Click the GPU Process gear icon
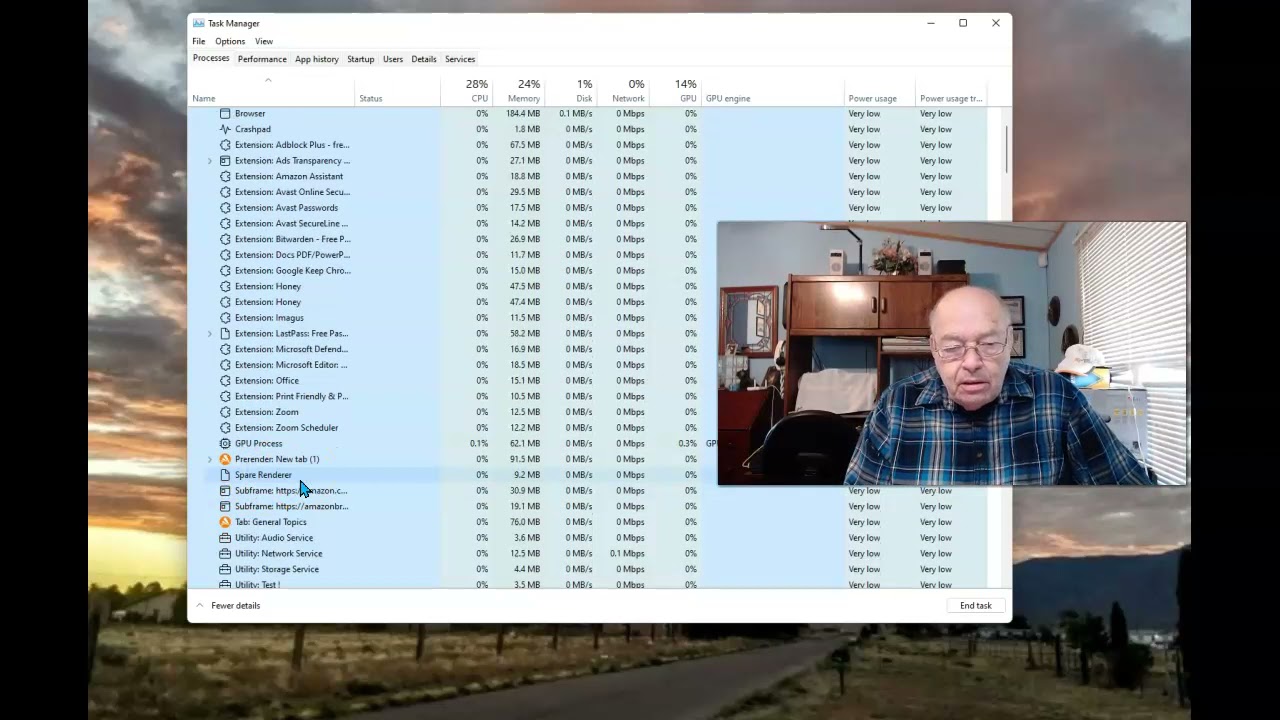The image size is (1280, 720). (x=225, y=443)
